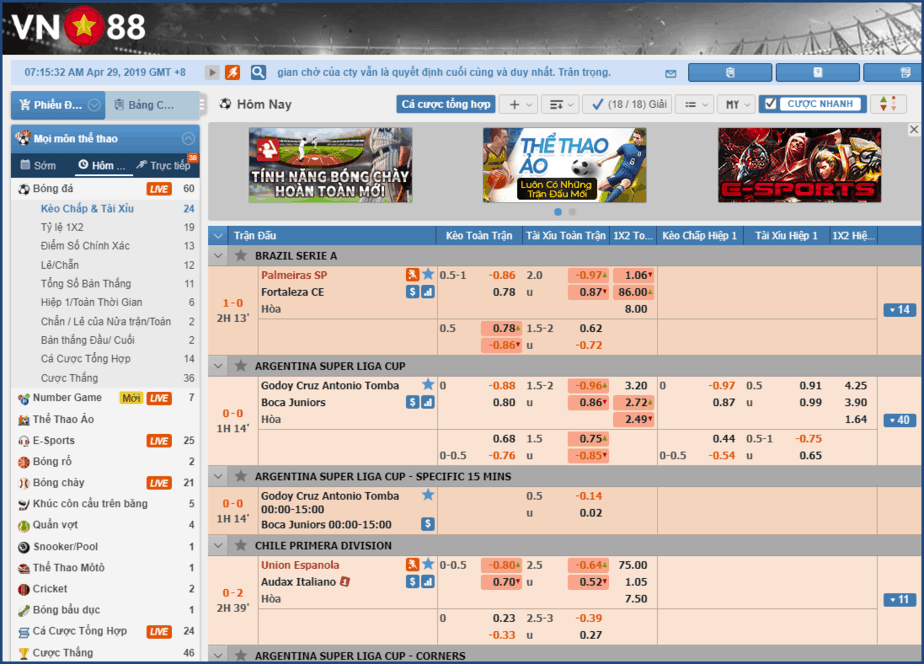
Task: Click the Union Espanola live stream icon
Action: (x=412, y=564)
